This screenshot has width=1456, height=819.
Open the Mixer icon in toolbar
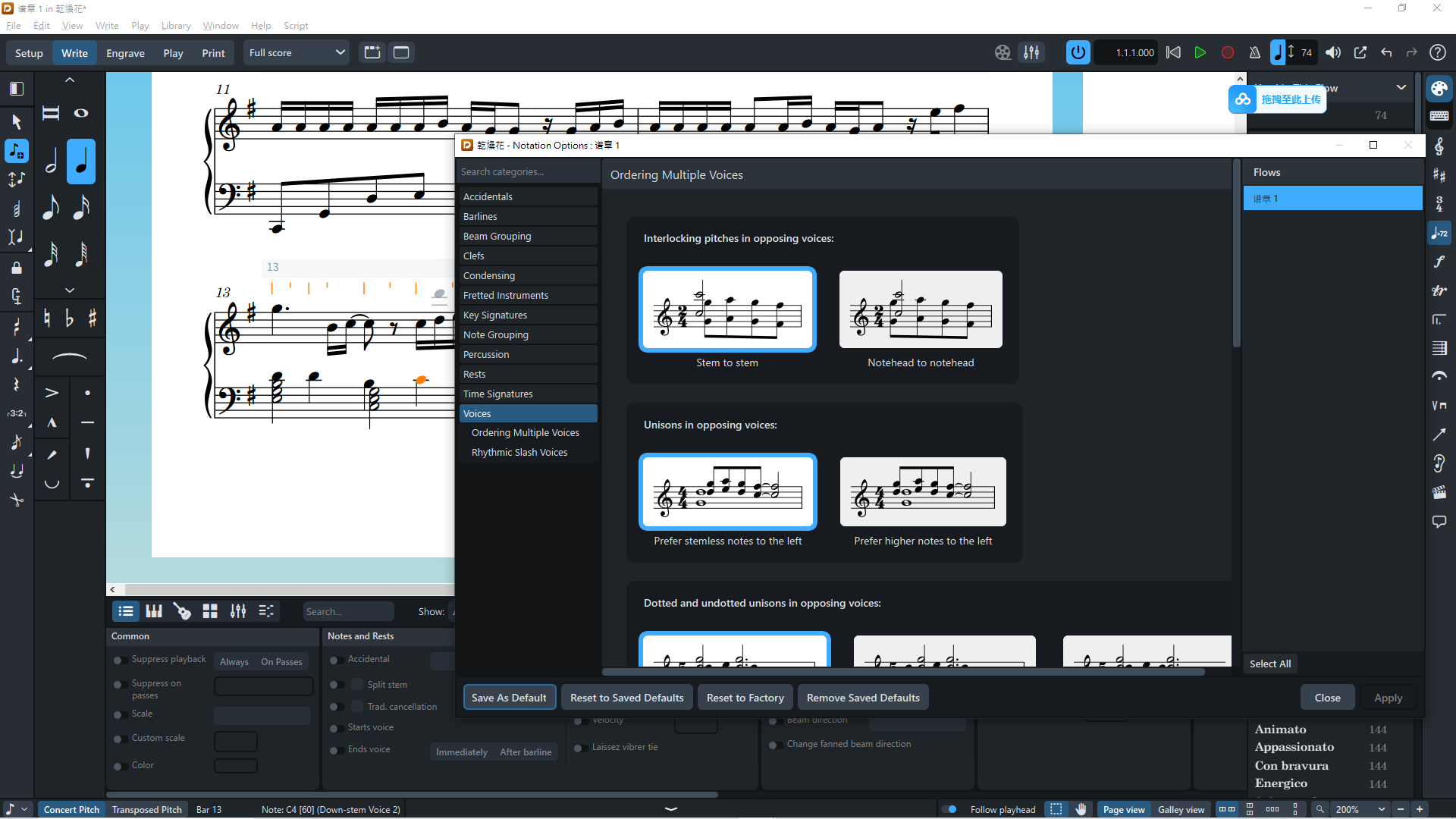coord(1031,52)
